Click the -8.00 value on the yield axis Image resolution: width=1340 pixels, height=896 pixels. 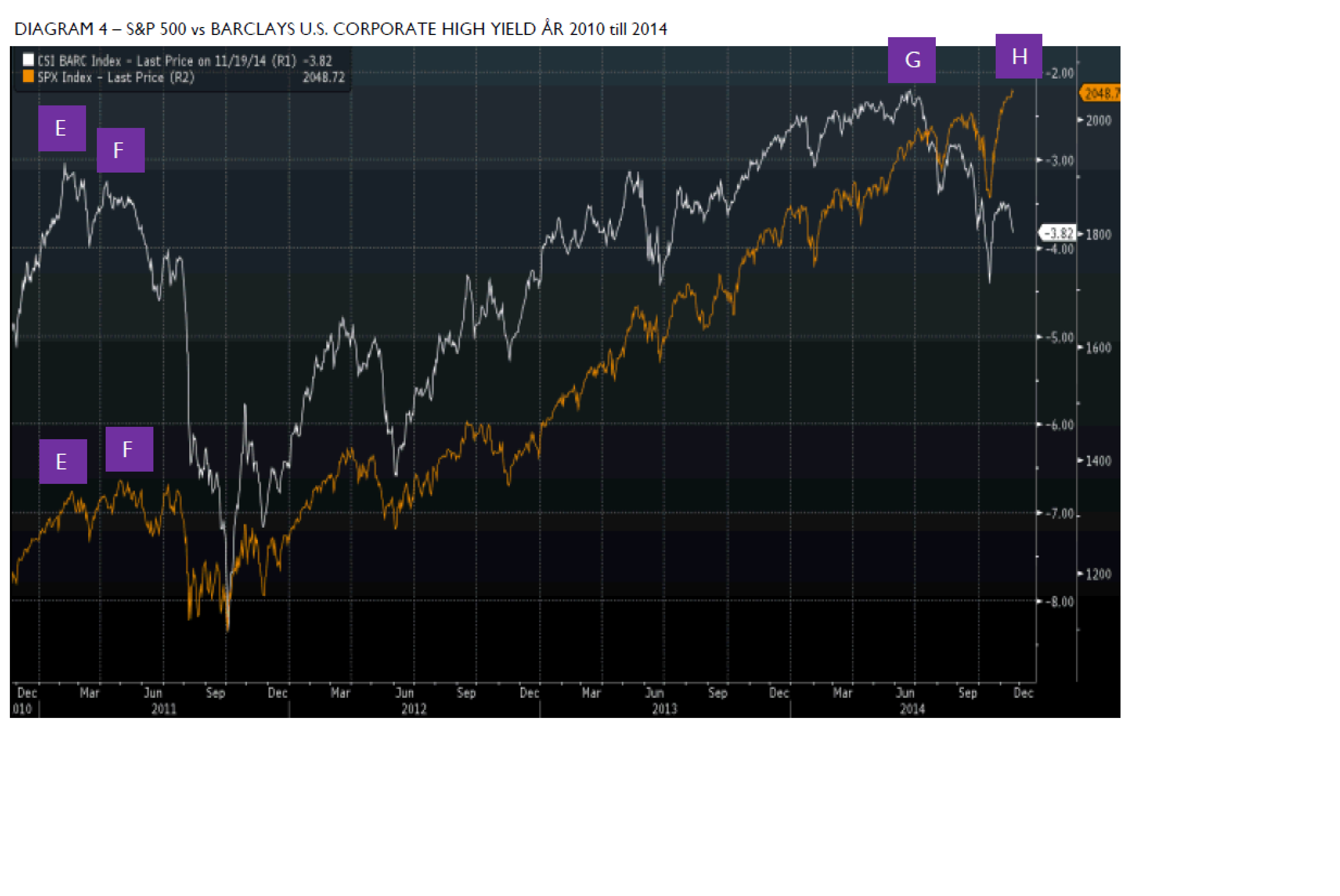(1060, 602)
